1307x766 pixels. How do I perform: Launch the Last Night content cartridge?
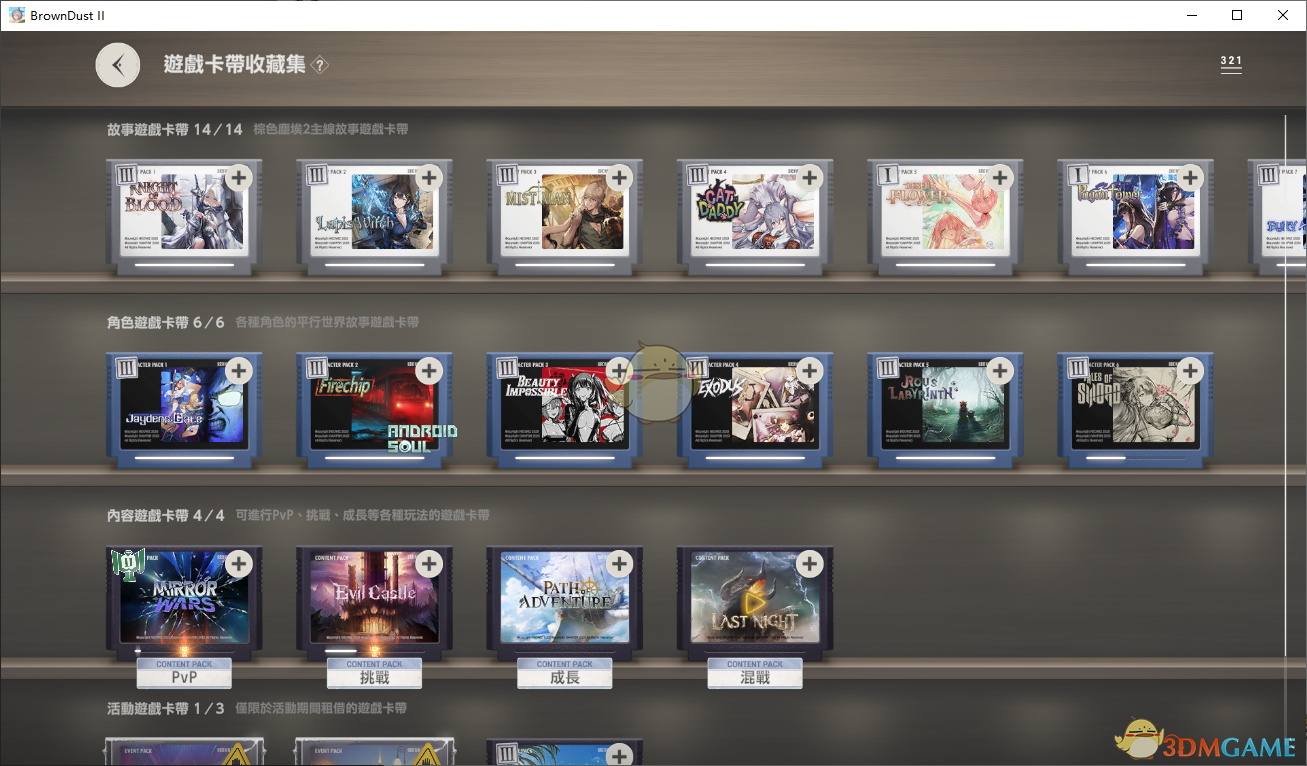coord(755,602)
